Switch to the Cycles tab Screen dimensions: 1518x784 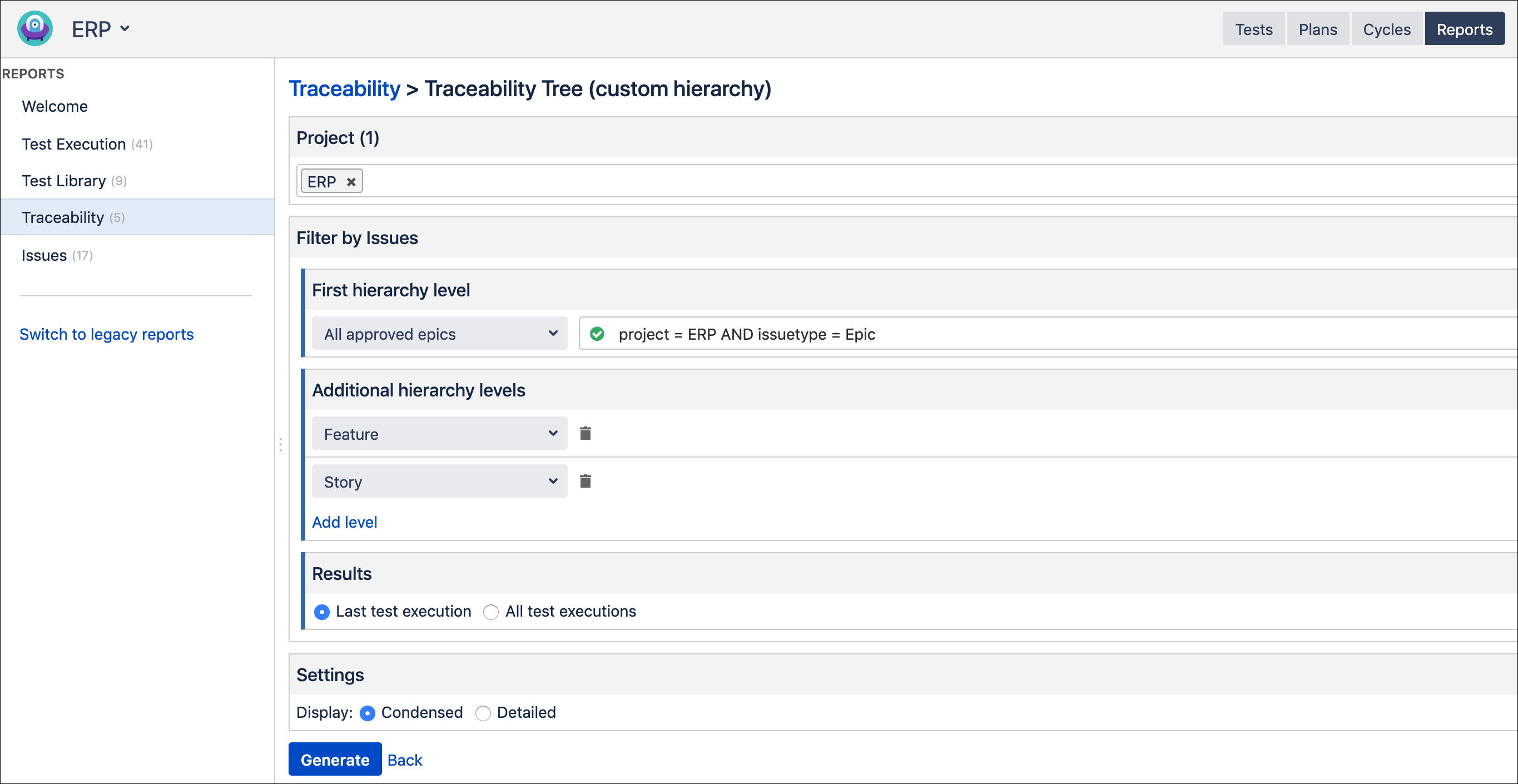[1386, 28]
